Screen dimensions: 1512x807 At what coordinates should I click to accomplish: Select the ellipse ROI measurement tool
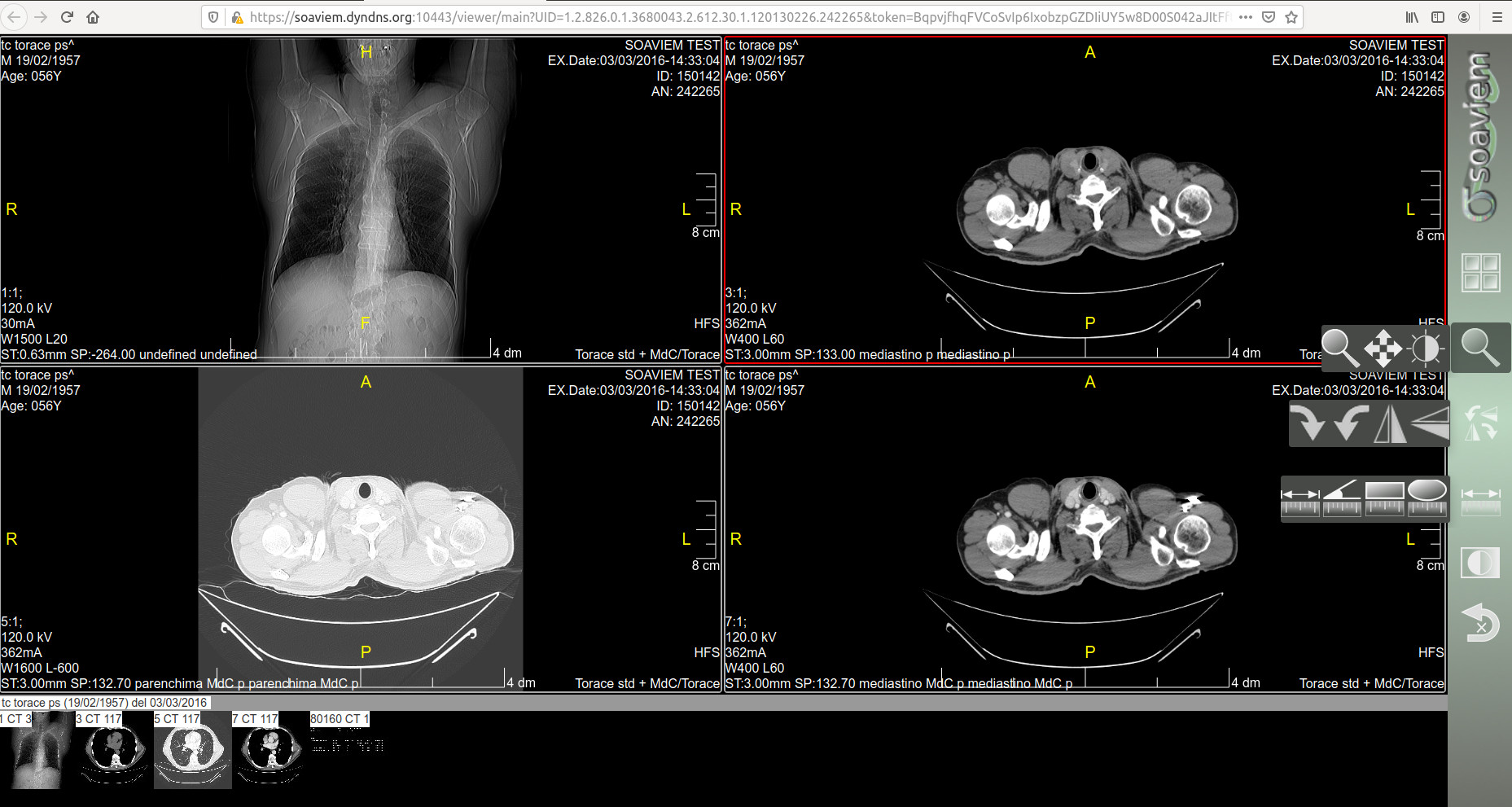tap(1427, 498)
